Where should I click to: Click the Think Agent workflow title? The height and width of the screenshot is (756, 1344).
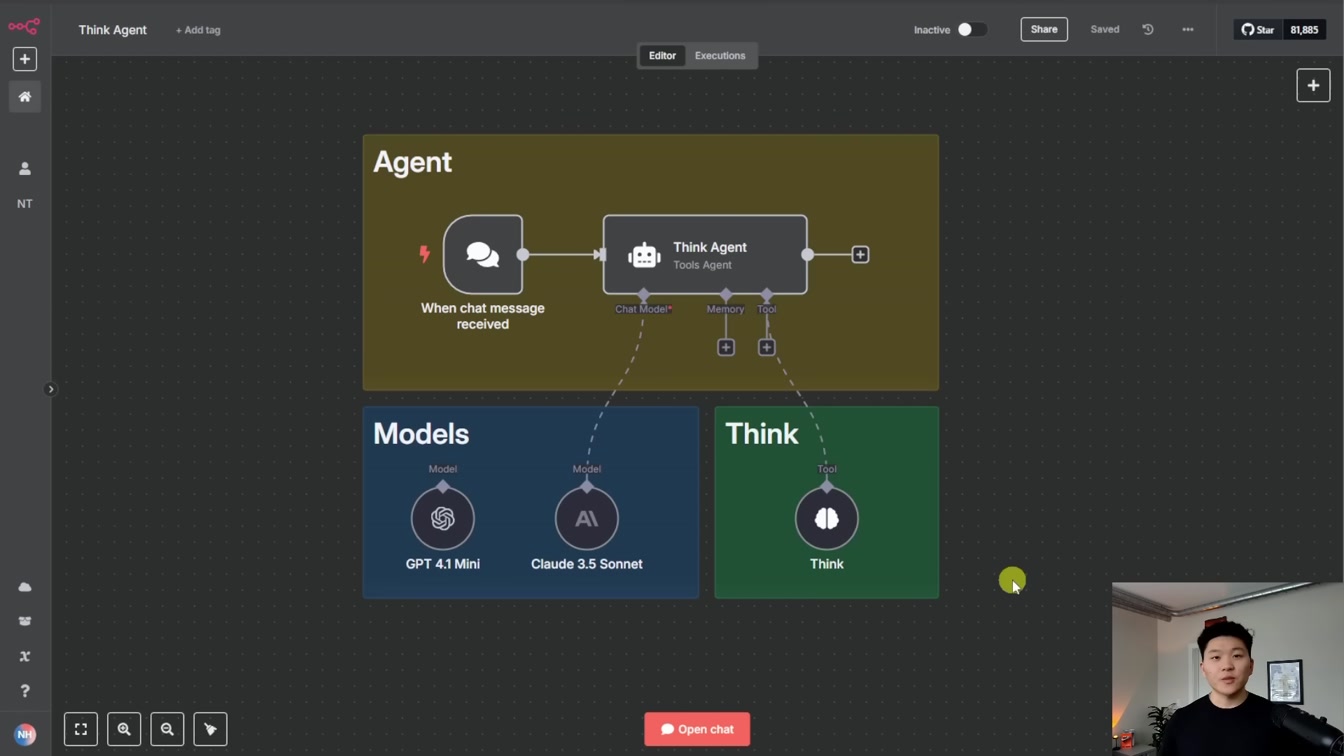(x=113, y=30)
